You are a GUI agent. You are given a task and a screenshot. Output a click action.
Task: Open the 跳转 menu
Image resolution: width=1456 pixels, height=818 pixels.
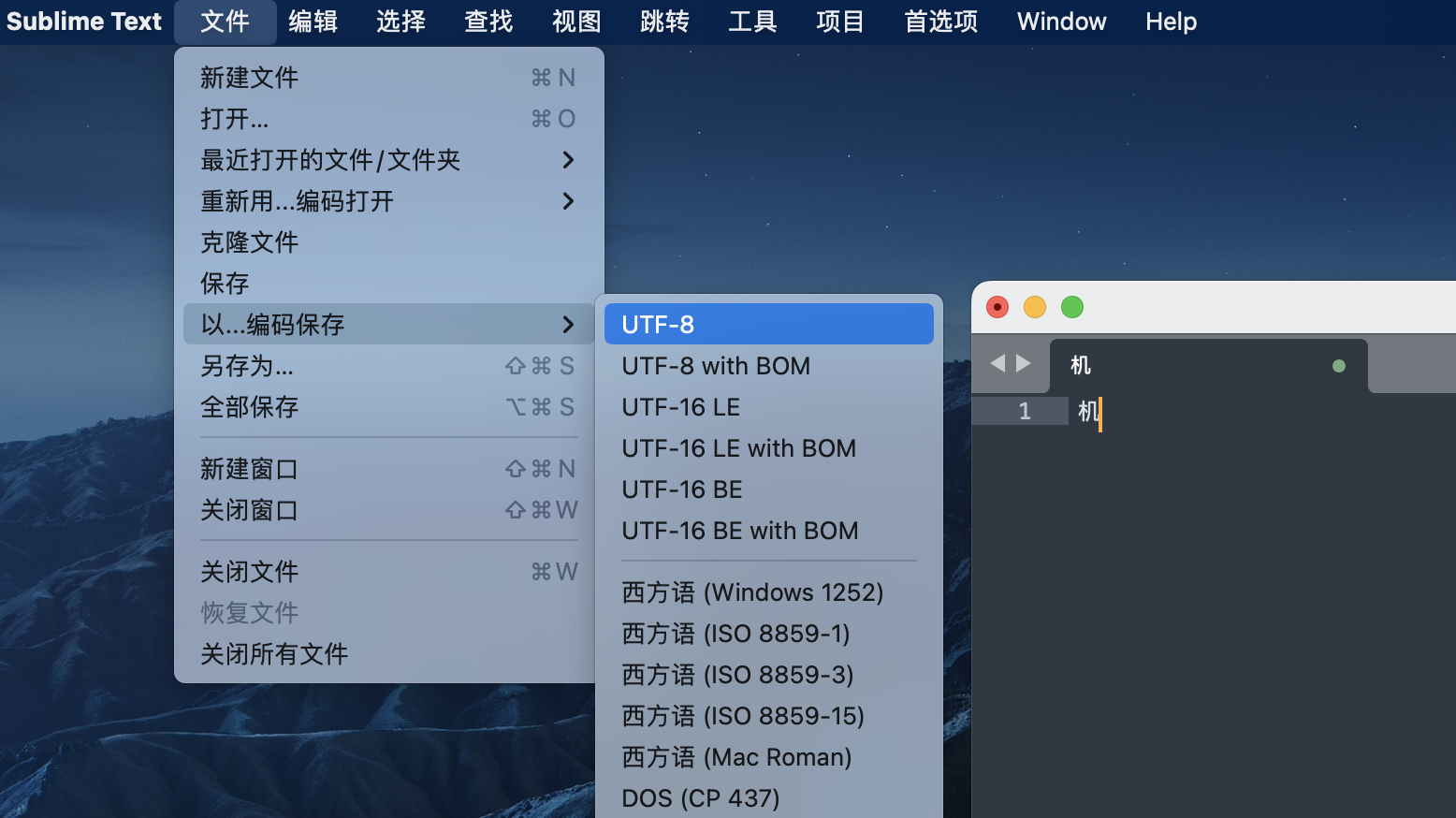(x=665, y=22)
